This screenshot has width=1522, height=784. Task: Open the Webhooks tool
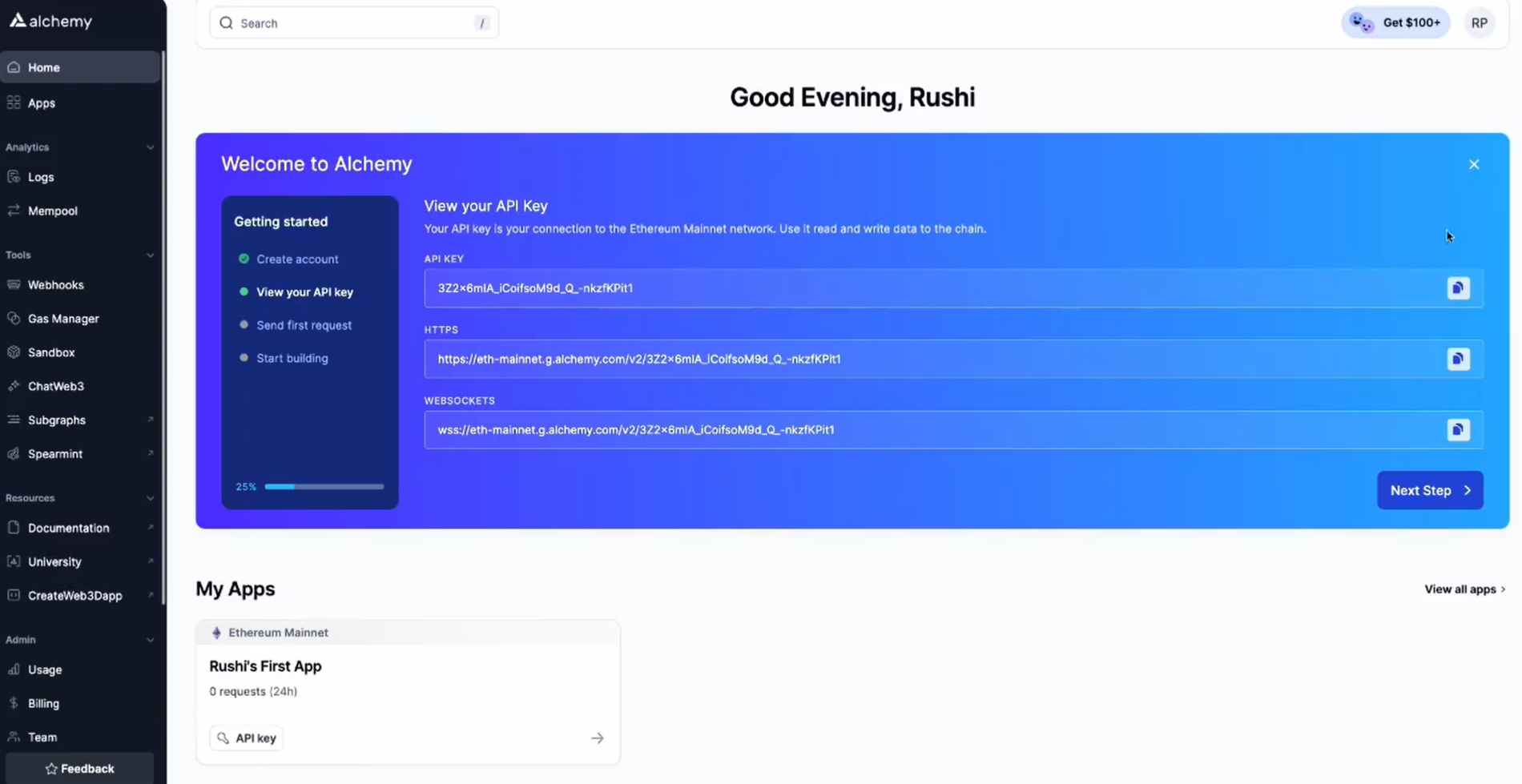coord(55,284)
